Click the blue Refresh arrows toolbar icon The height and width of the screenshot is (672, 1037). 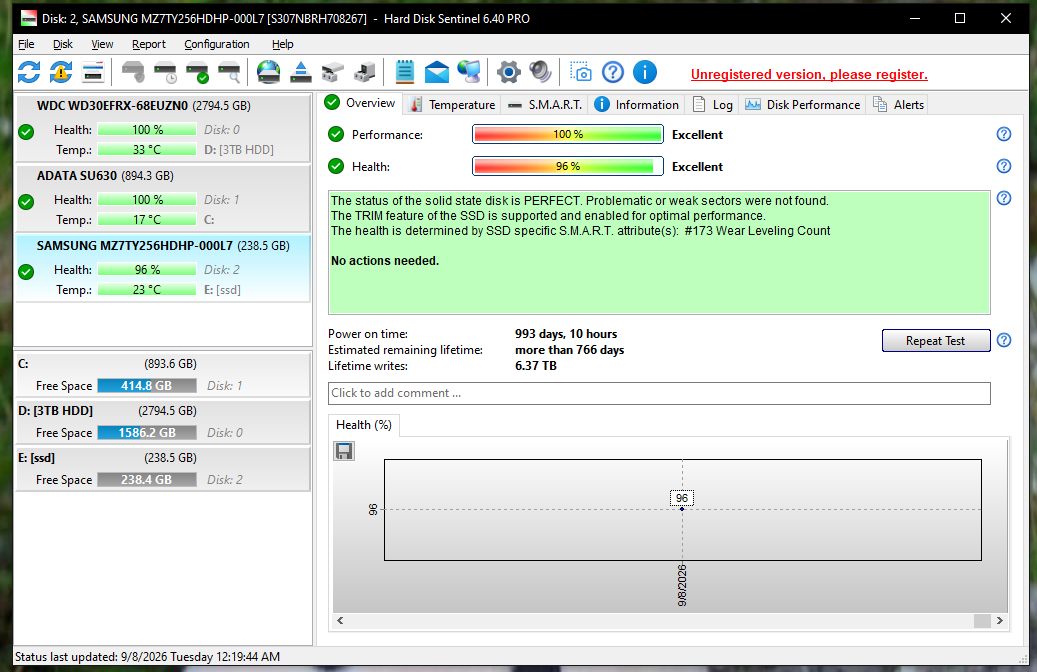29,72
